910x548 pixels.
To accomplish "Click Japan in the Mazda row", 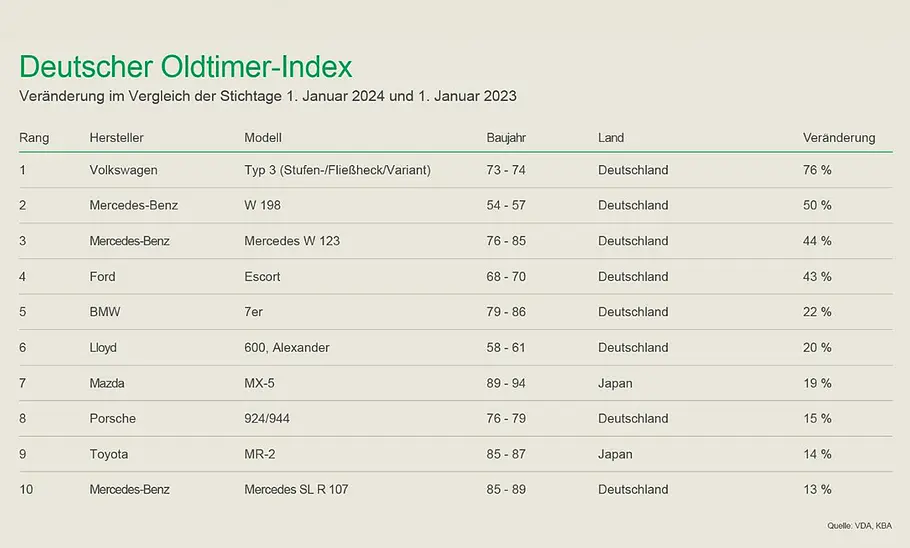I will pyautogui.click(x=615, y=384).
